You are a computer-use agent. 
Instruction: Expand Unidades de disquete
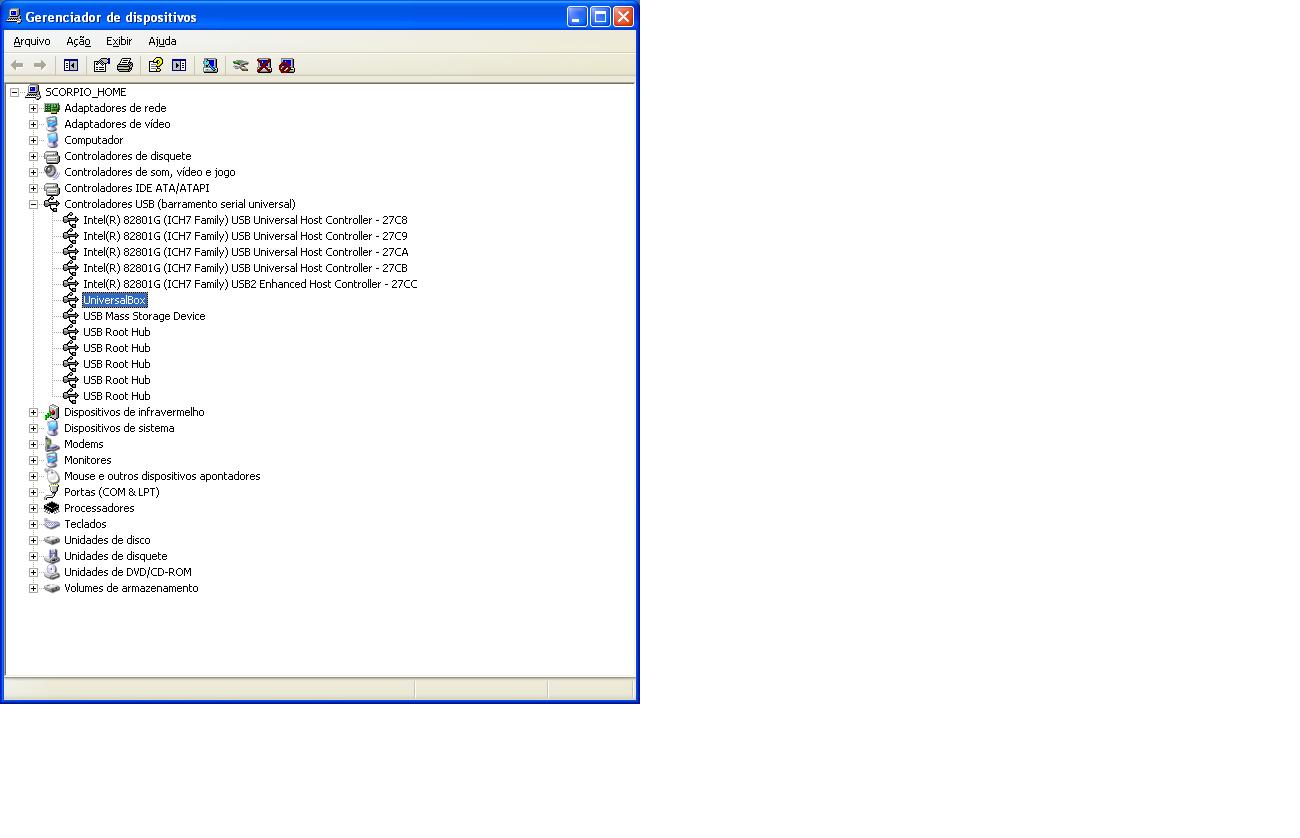click(33, 556)
